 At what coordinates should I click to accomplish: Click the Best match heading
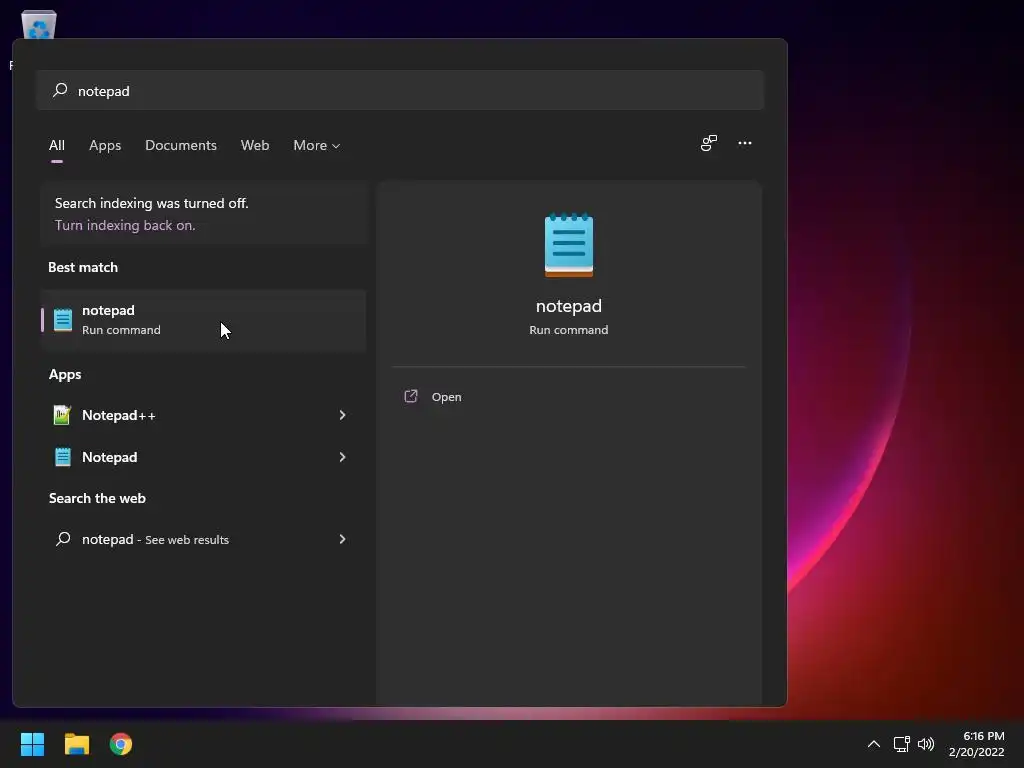coord(83,267)
